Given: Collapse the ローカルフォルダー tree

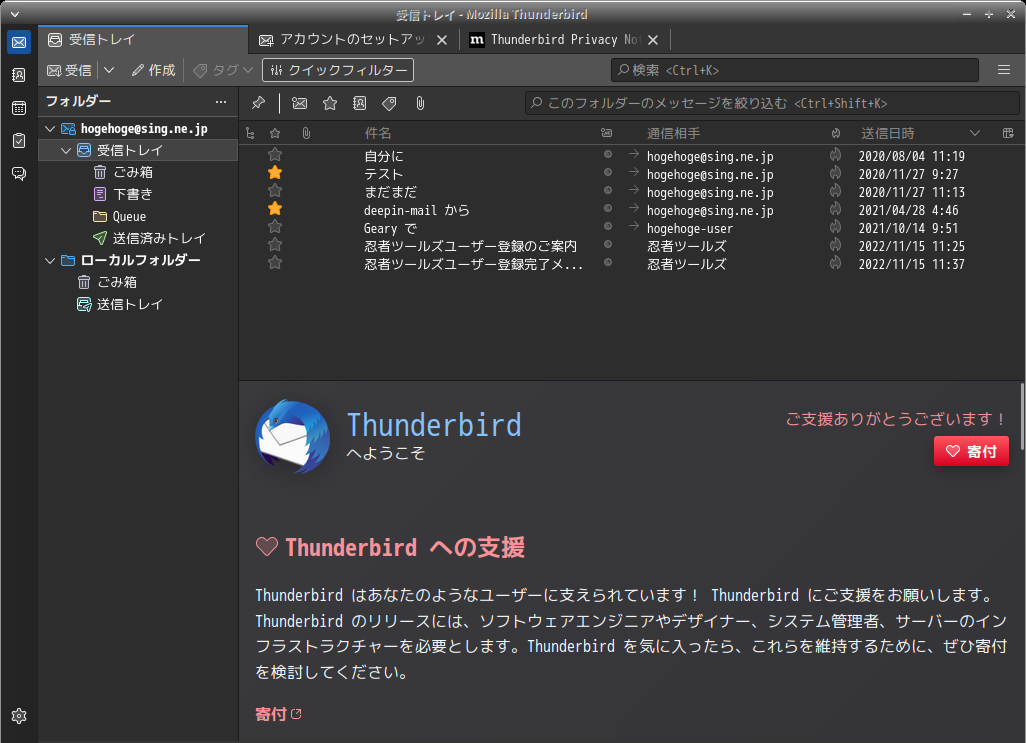Looking at the screenshot, I should (x=50, y=260).
